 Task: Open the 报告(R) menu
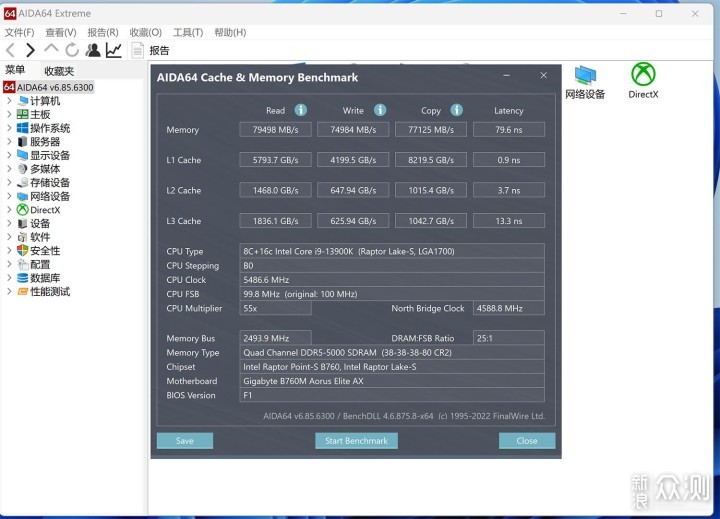tap(103, 32)
